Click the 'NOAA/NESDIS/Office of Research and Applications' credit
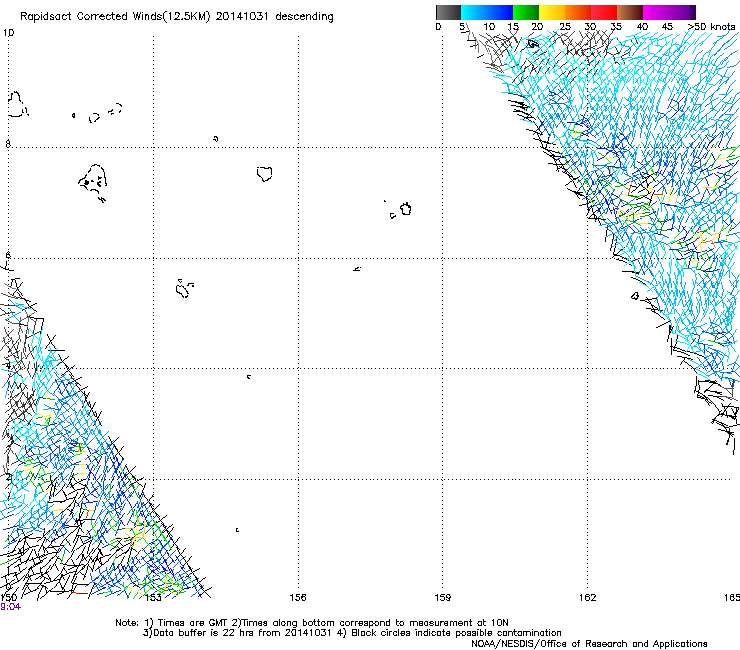The width and height of the screenshot is (740, 650). 589,644
